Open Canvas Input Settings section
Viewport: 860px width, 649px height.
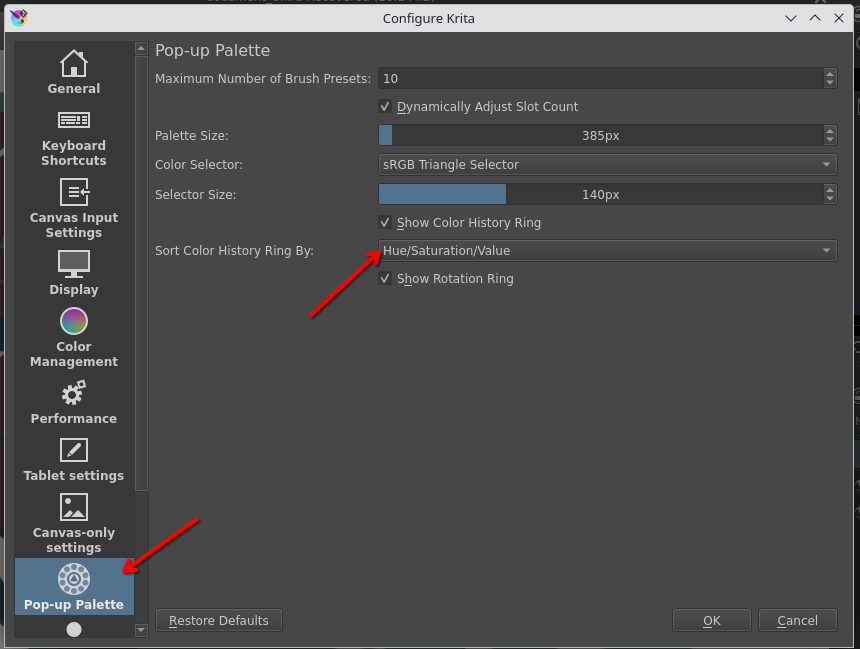point(74,208)
